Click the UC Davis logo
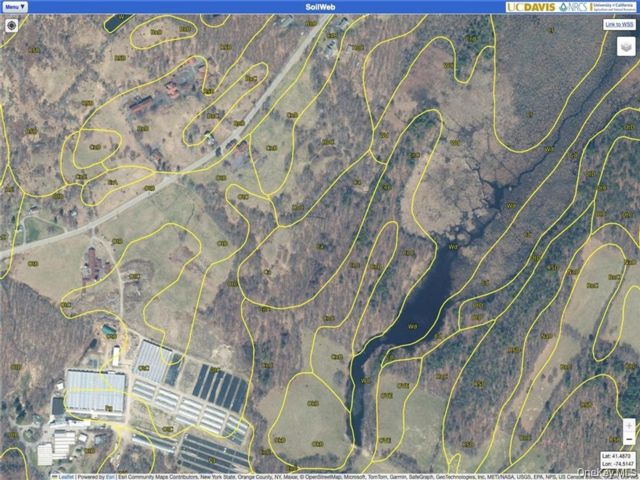 [531, 7]
